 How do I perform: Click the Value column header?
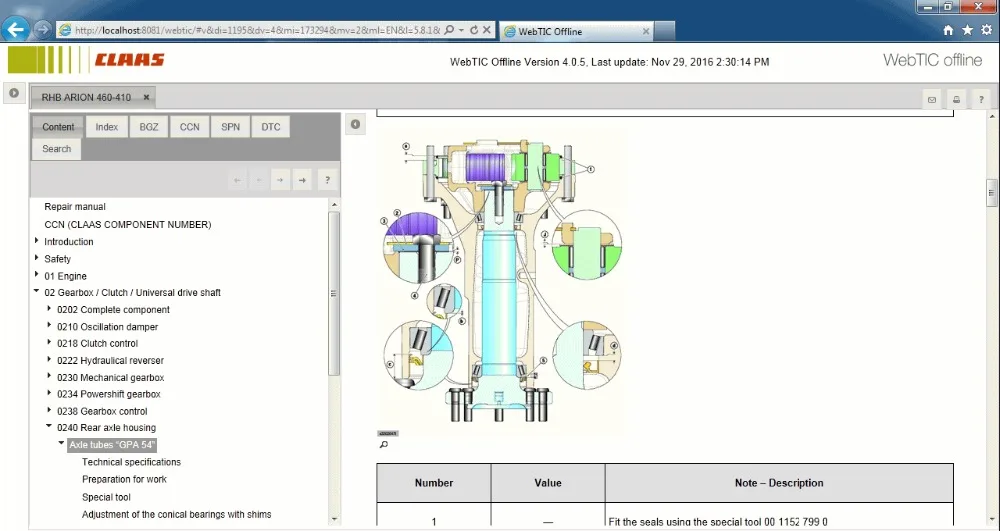(x=548, y=483)
